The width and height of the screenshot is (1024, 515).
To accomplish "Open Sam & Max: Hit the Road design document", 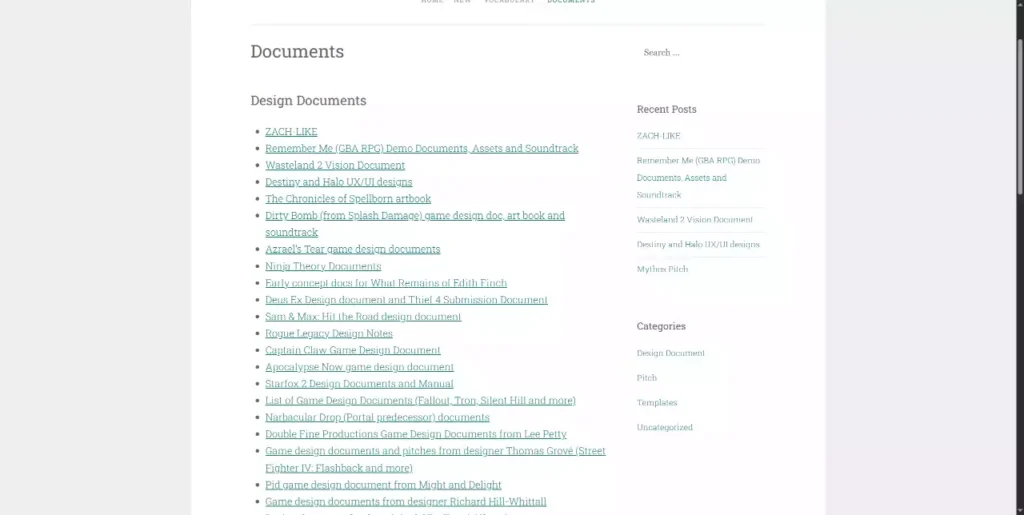I will [362, 317].
